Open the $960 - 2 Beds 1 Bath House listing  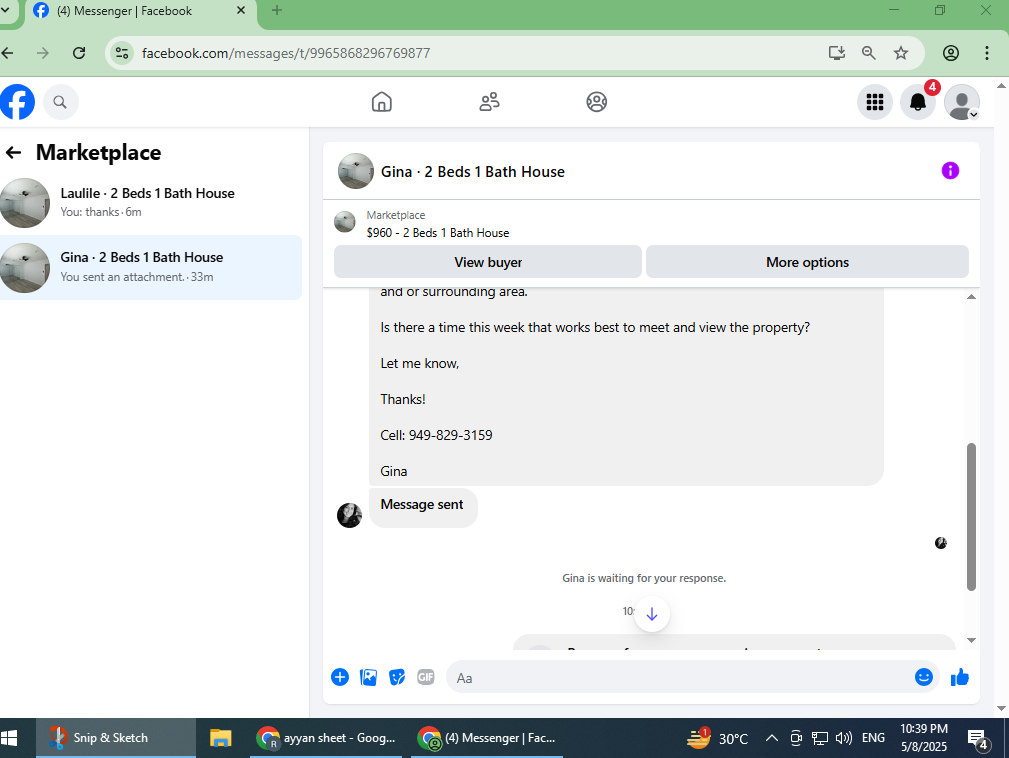pos(438,233)
